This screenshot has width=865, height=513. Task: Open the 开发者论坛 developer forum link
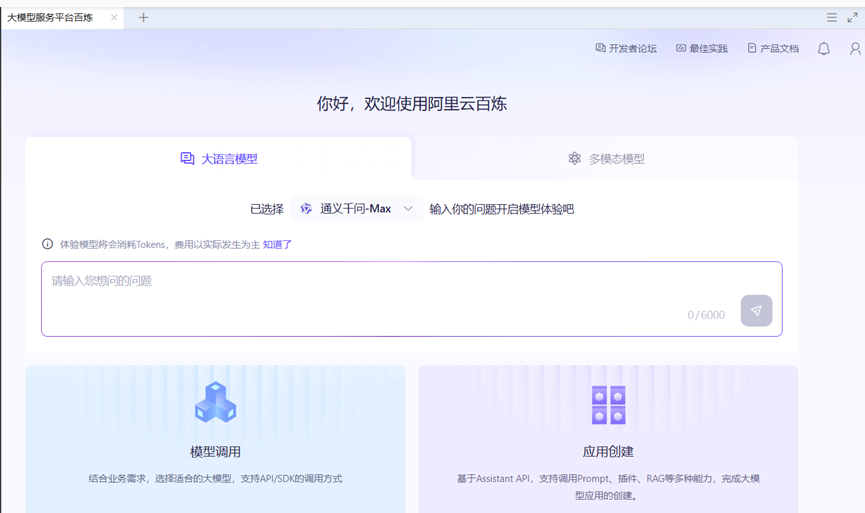(x=626, y=49)
